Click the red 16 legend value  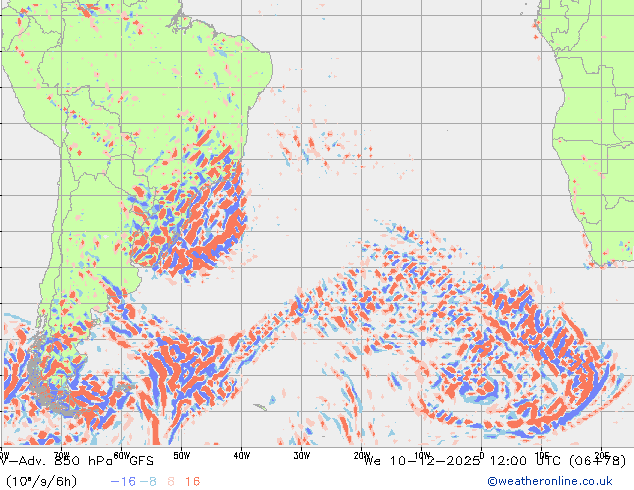coord(192,482)
